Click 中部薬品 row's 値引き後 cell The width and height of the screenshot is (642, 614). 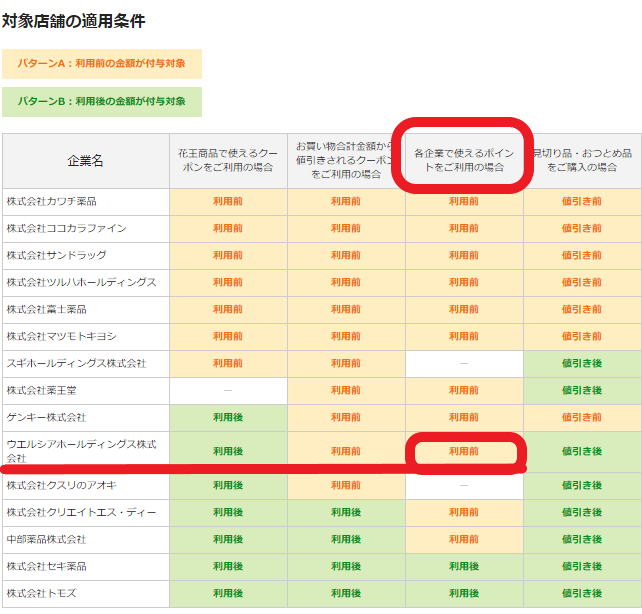[582, 540]
